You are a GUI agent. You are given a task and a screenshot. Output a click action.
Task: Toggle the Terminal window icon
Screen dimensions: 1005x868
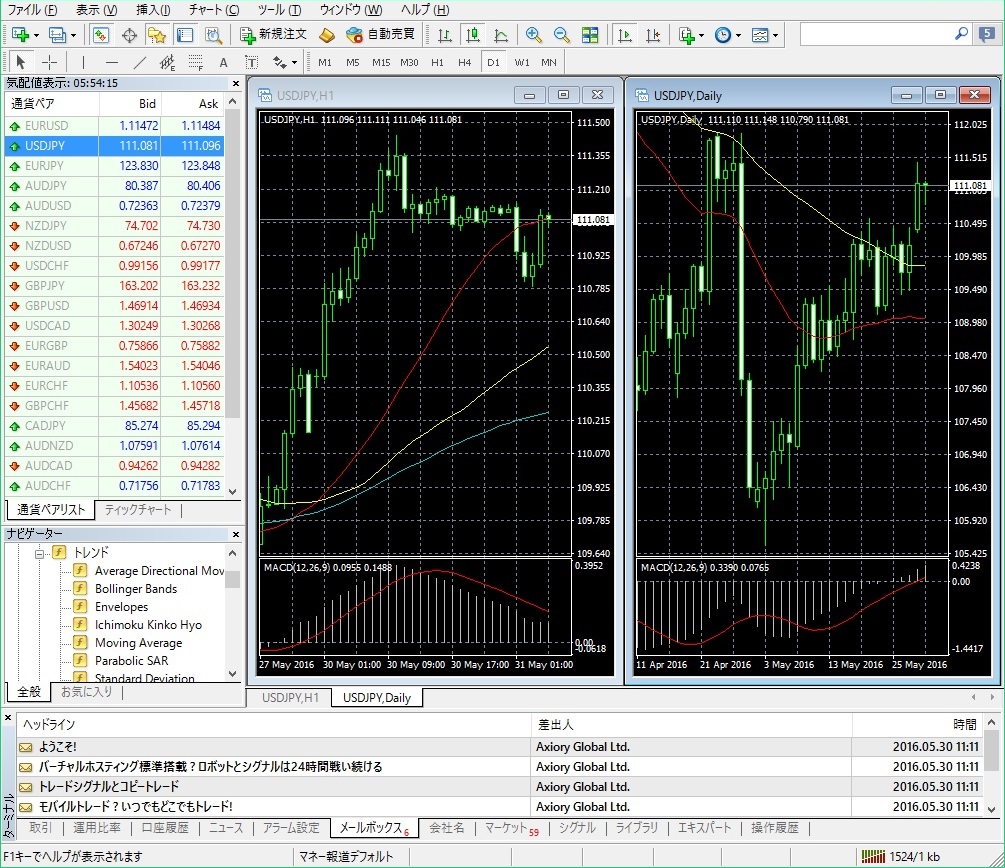click(x=185, y=35)
